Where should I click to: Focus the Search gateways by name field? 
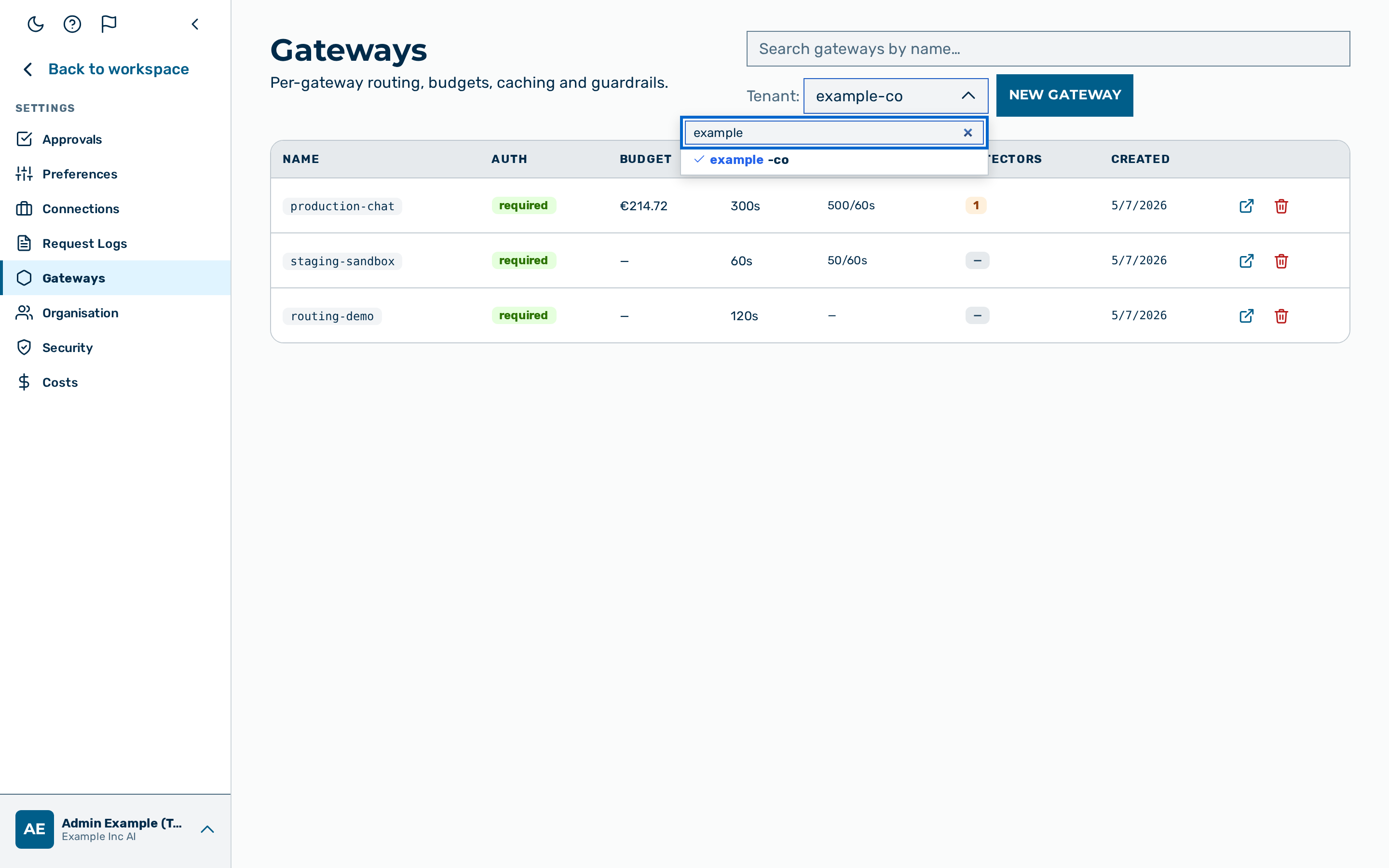(x=1048, y=49)
